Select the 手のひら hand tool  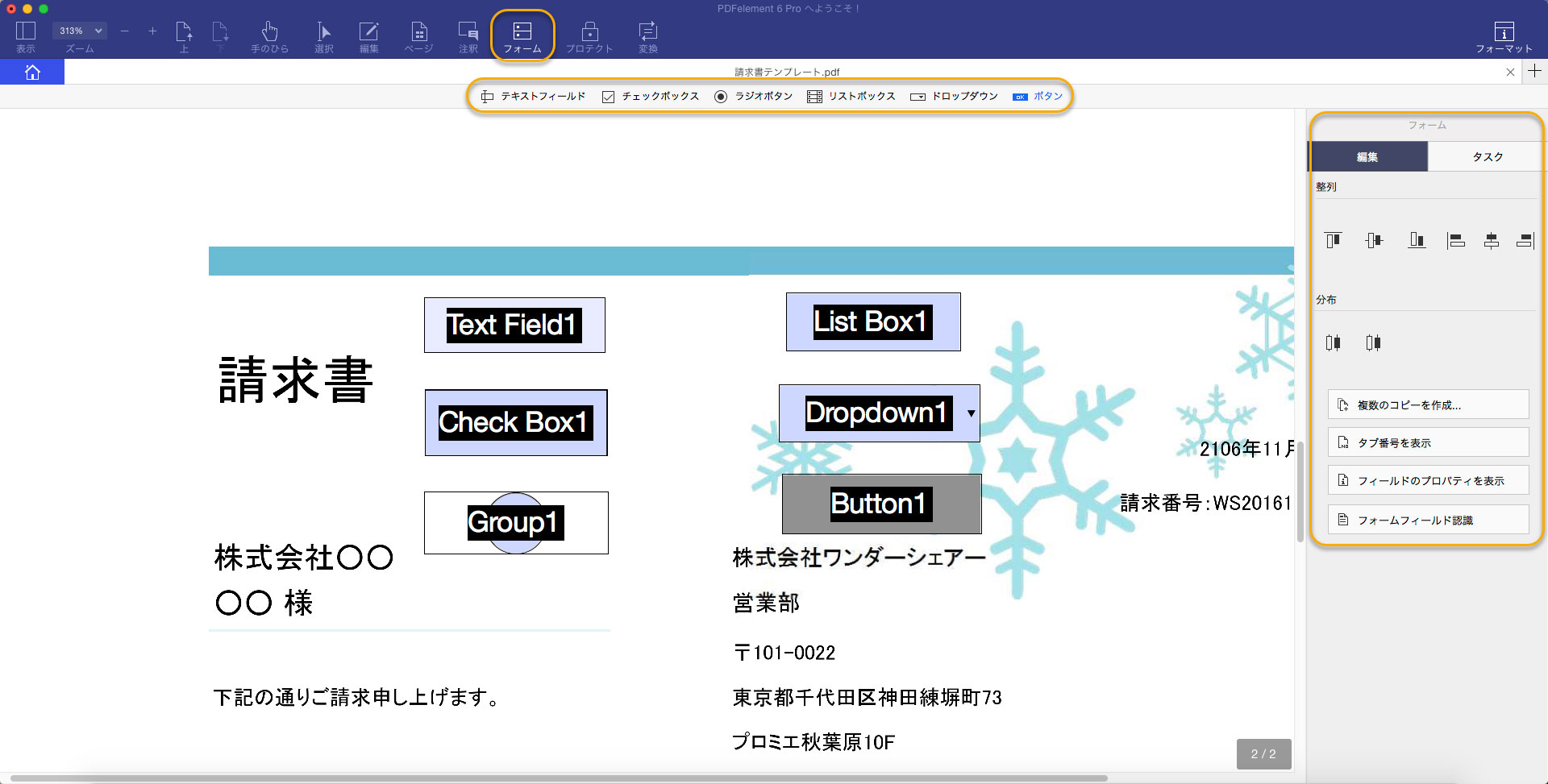269,36
